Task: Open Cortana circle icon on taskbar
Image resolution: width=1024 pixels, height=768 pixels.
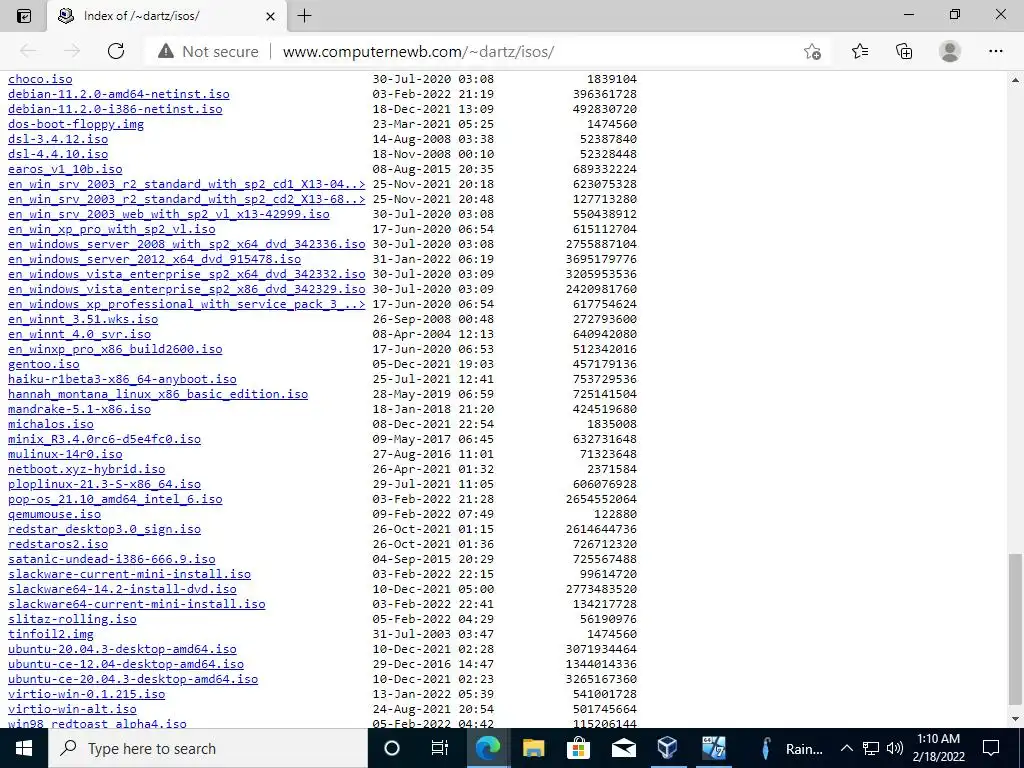Action: (392, 748)
